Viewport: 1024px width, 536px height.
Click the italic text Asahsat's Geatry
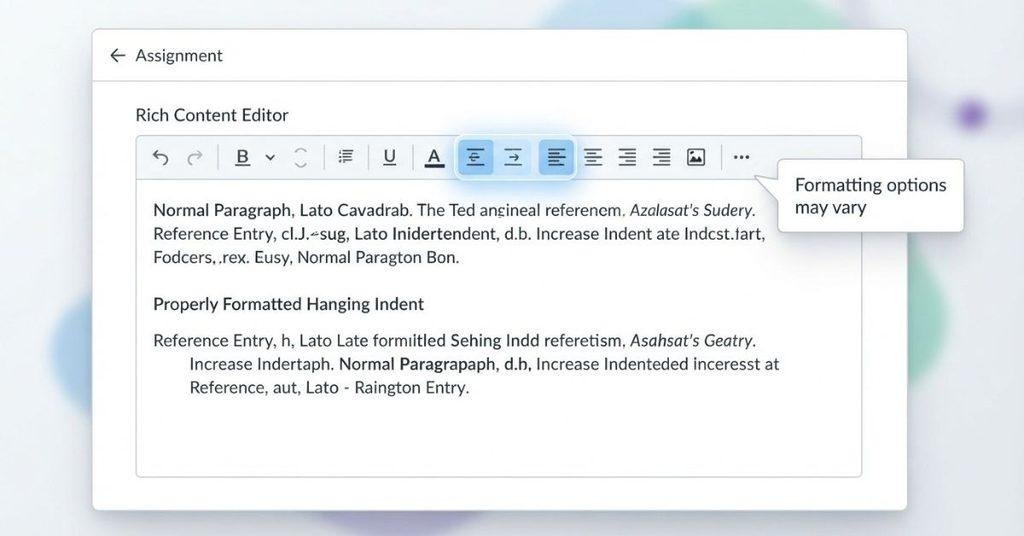click(692, 341)
